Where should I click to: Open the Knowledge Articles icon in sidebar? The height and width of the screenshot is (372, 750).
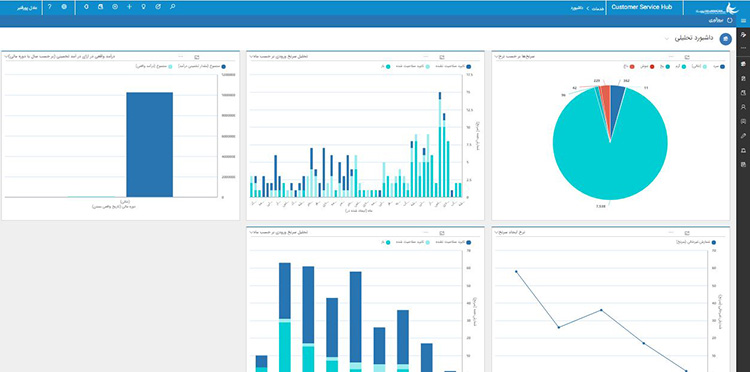pyautogui.click(x=743, y=164)
